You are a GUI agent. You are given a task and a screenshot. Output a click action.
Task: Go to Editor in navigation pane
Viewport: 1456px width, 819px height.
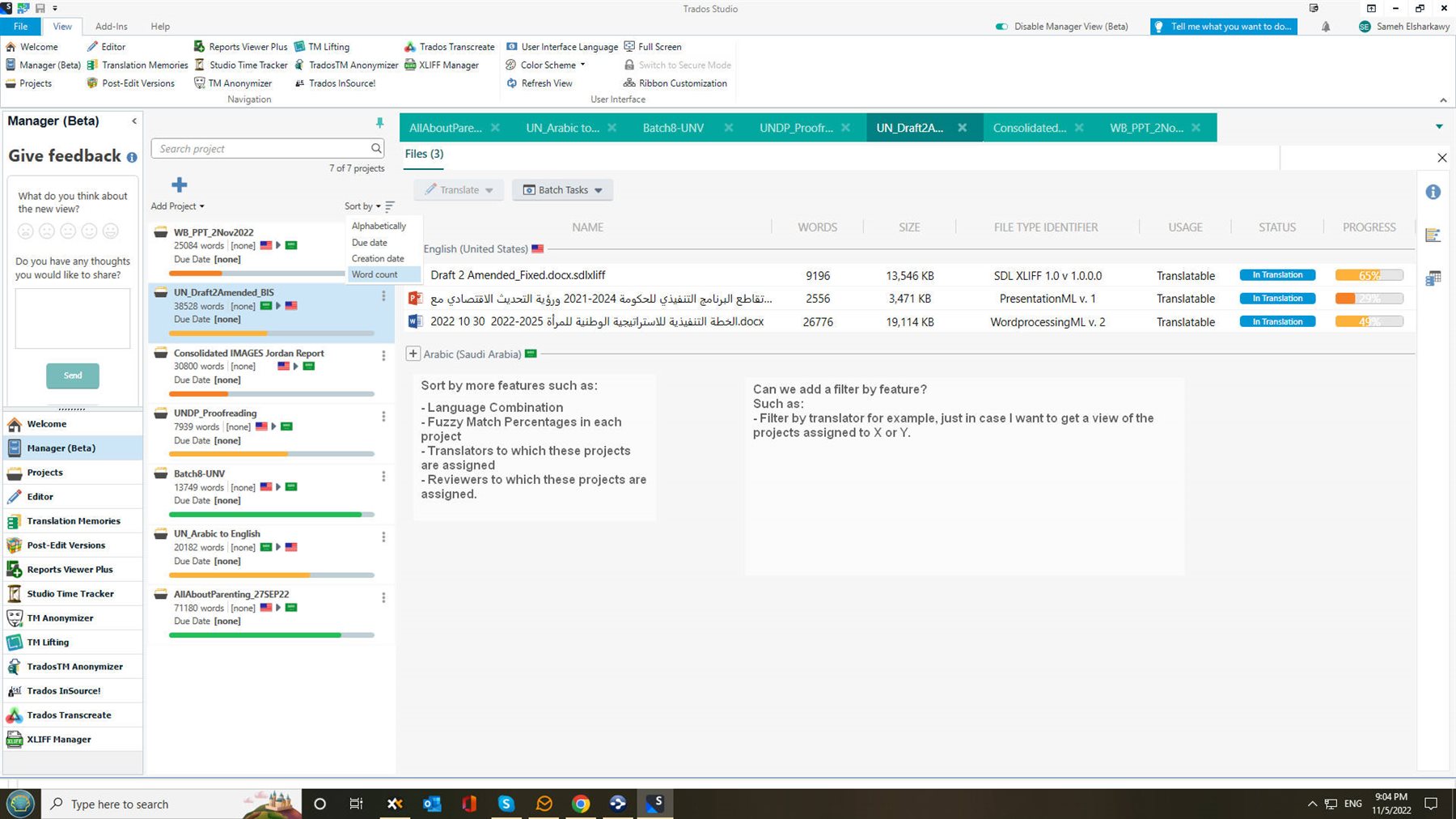[x=73, y=497]
